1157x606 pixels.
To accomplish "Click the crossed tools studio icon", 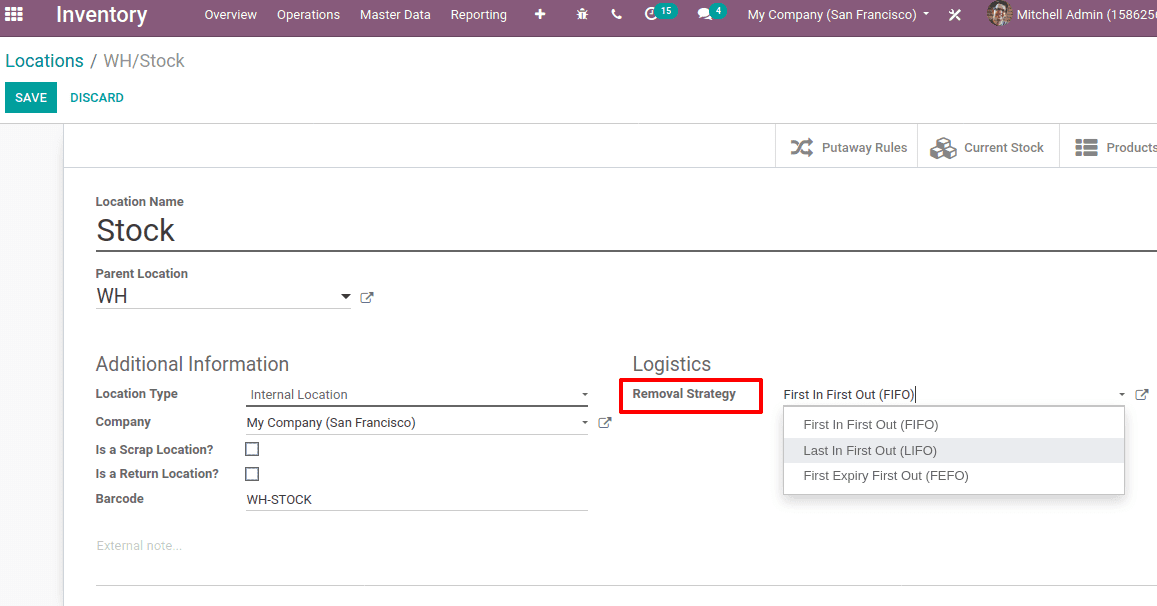I will click(955, 15).
